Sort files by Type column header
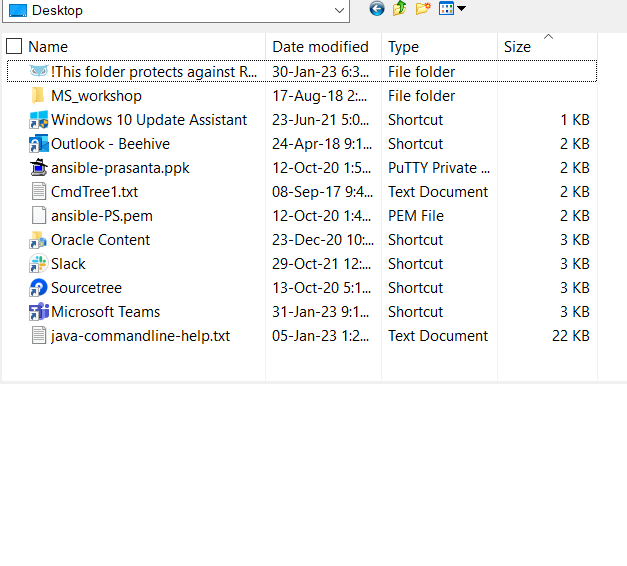The height and width of the screenshot is (566, 627). pyautogui.click(x=404, y=46)
